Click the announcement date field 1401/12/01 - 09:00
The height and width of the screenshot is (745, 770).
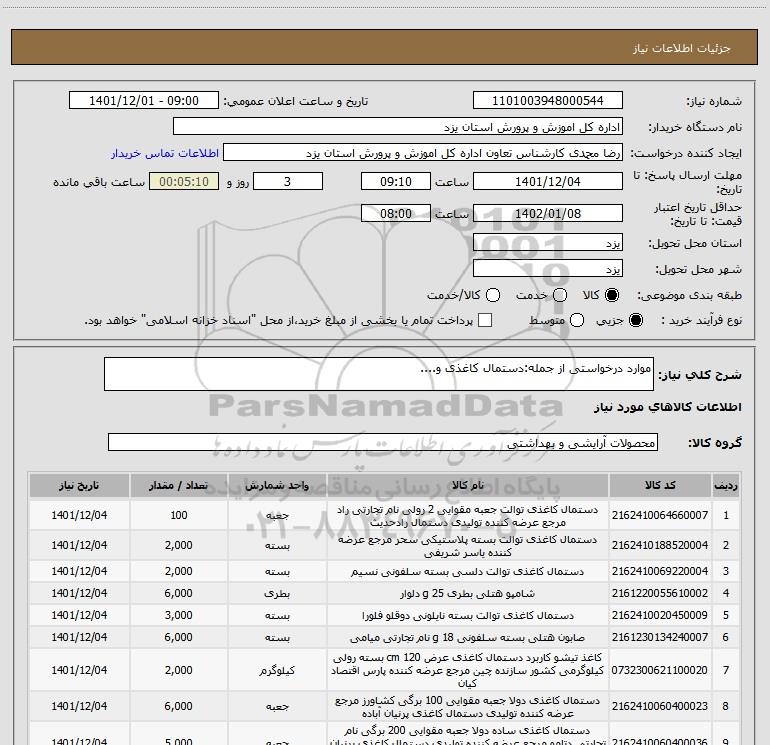[144, 100]
